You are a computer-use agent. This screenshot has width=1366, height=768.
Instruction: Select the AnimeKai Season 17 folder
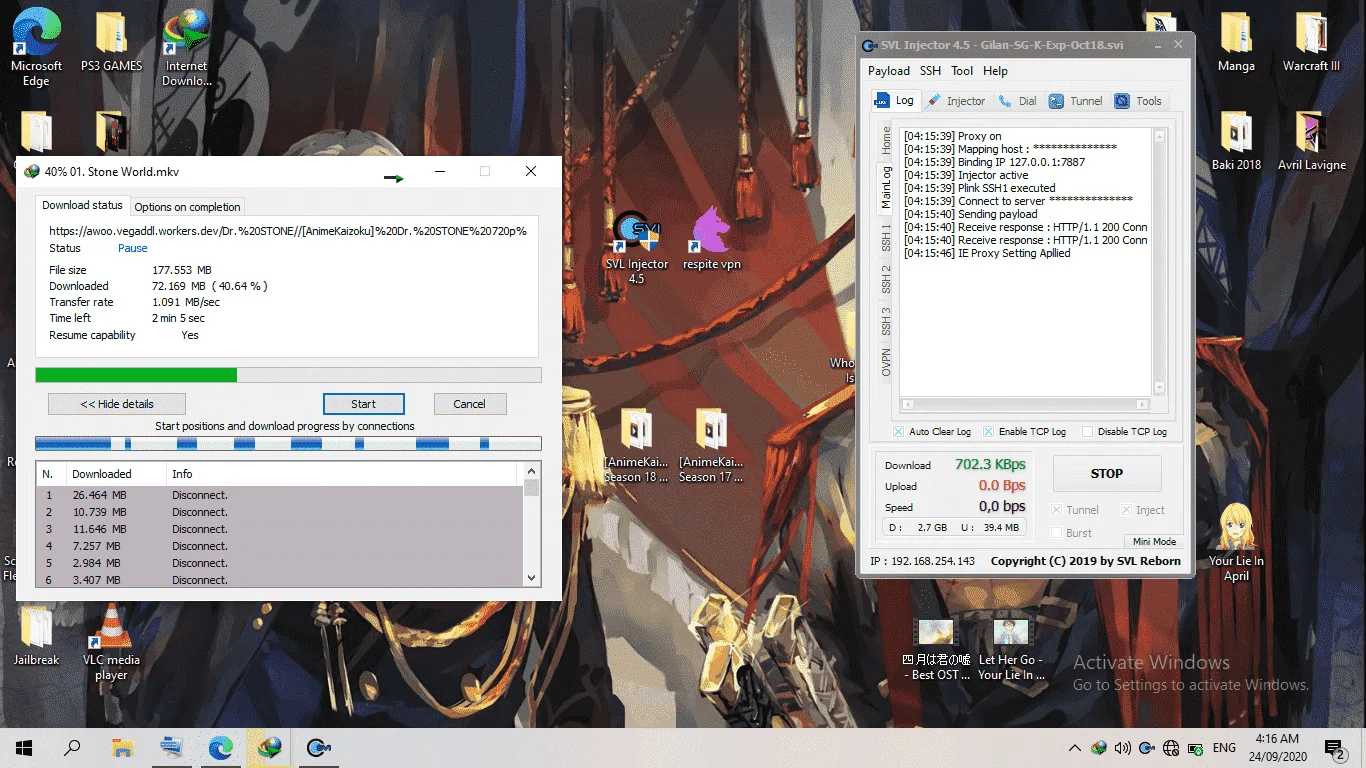(711, 446)
